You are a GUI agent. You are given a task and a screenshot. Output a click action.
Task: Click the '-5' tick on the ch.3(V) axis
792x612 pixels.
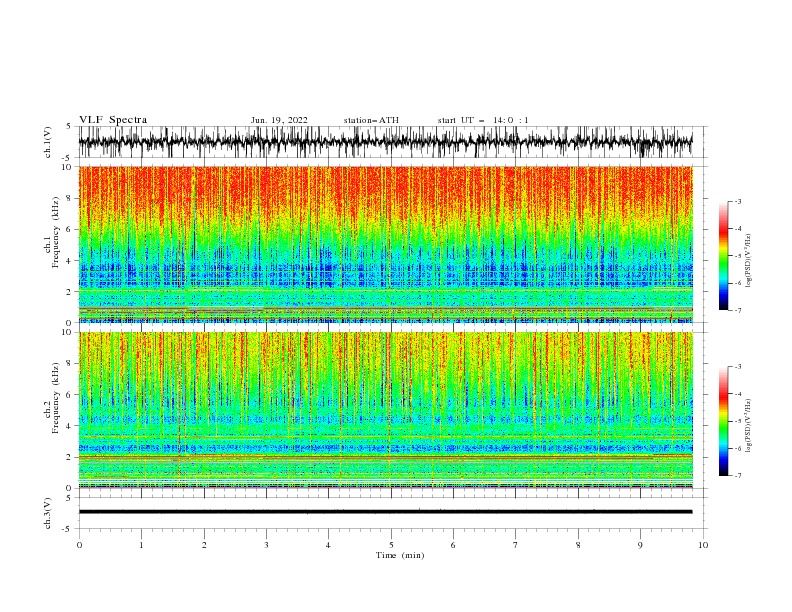(x=68, y=529)
